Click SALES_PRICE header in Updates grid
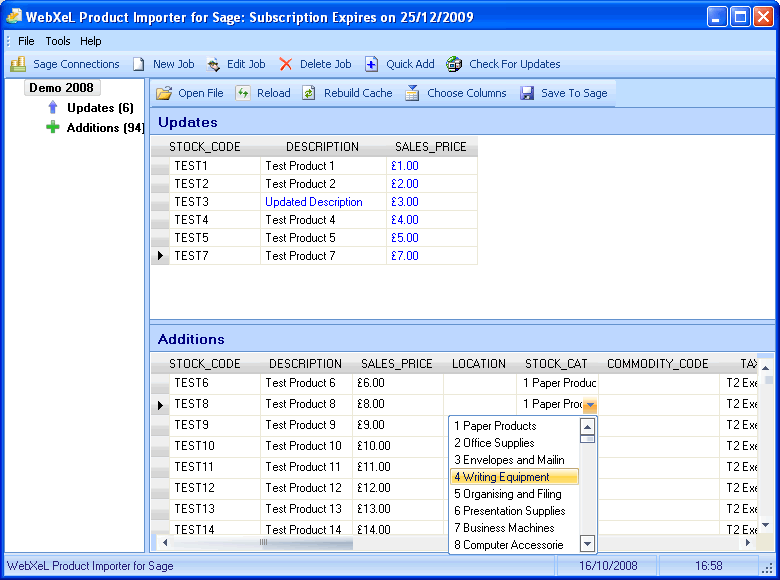Screen dimensions: 780x580 431,147
